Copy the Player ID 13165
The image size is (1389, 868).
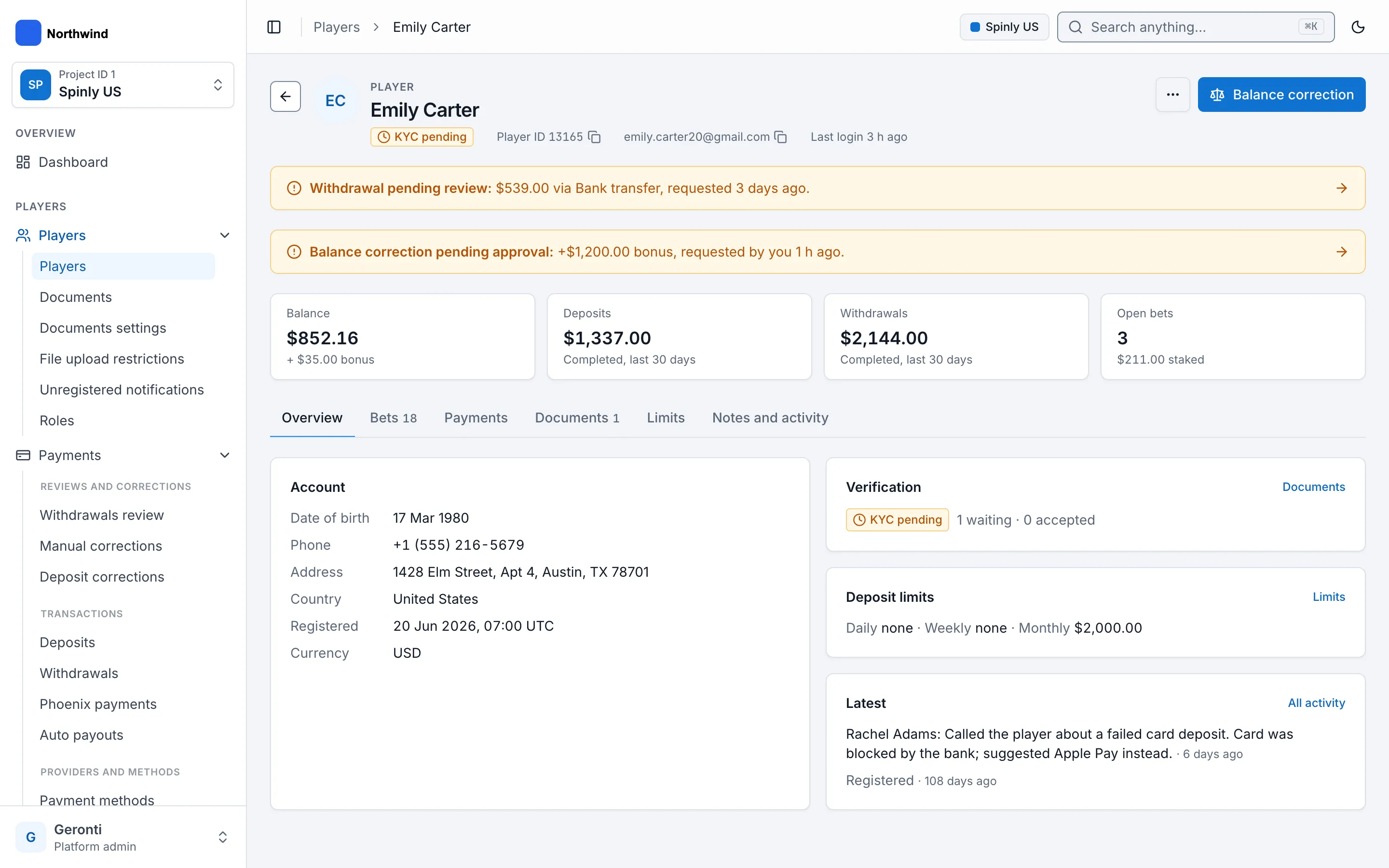[x=595, y=137]
